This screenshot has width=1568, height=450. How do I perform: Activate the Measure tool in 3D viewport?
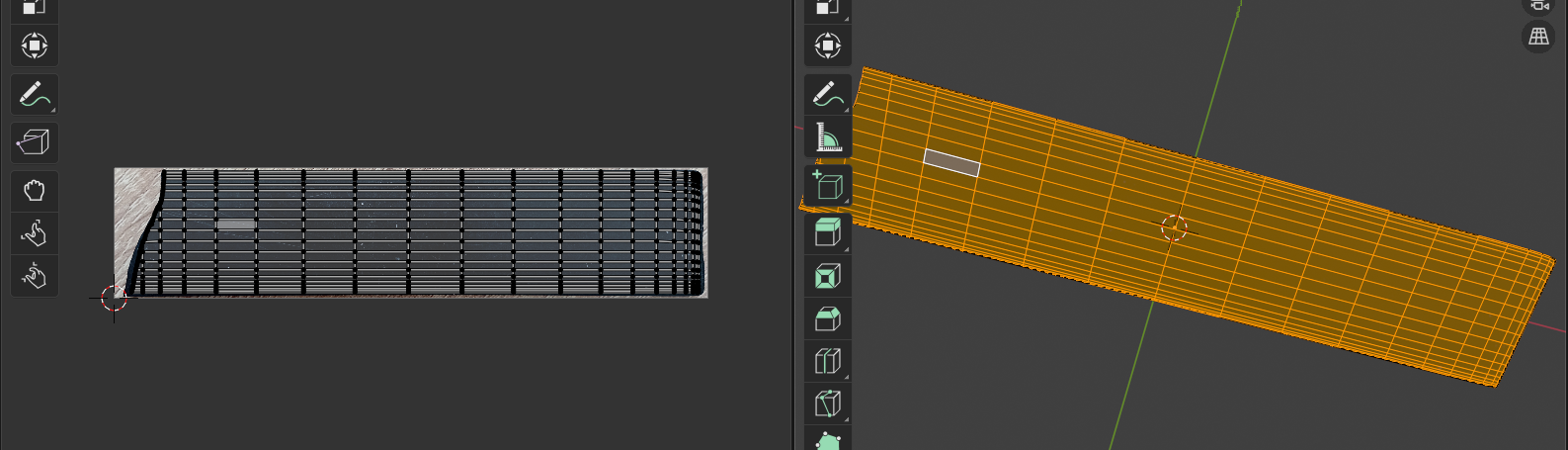tap(828, 137)
